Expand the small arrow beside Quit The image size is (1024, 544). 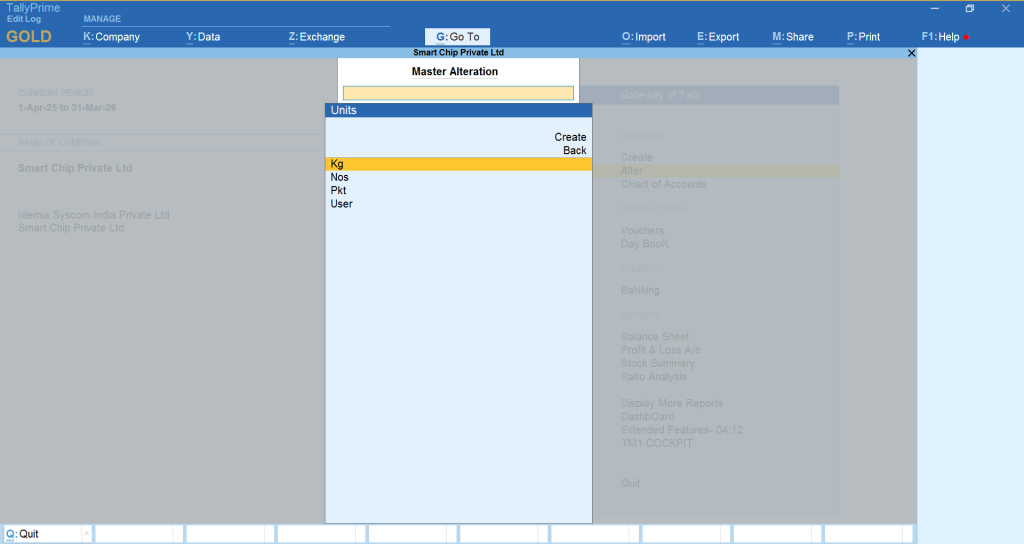point(86,534)
